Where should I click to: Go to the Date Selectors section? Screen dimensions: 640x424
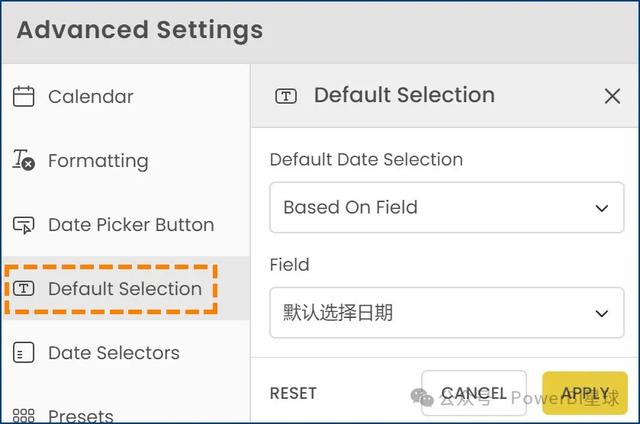pos(126,353)
